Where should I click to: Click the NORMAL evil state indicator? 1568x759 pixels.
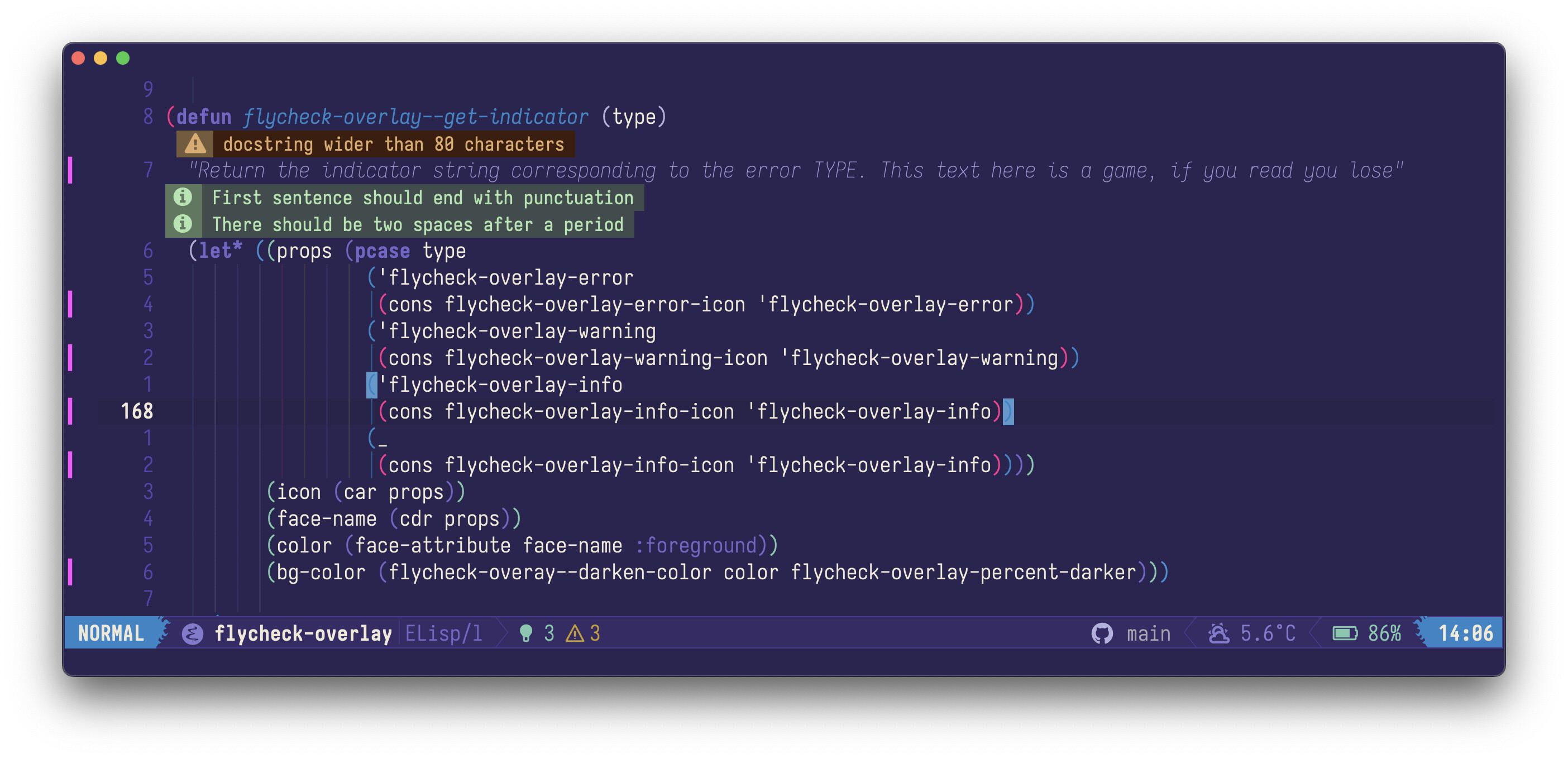pyautogui.click(x=111, y=634)
